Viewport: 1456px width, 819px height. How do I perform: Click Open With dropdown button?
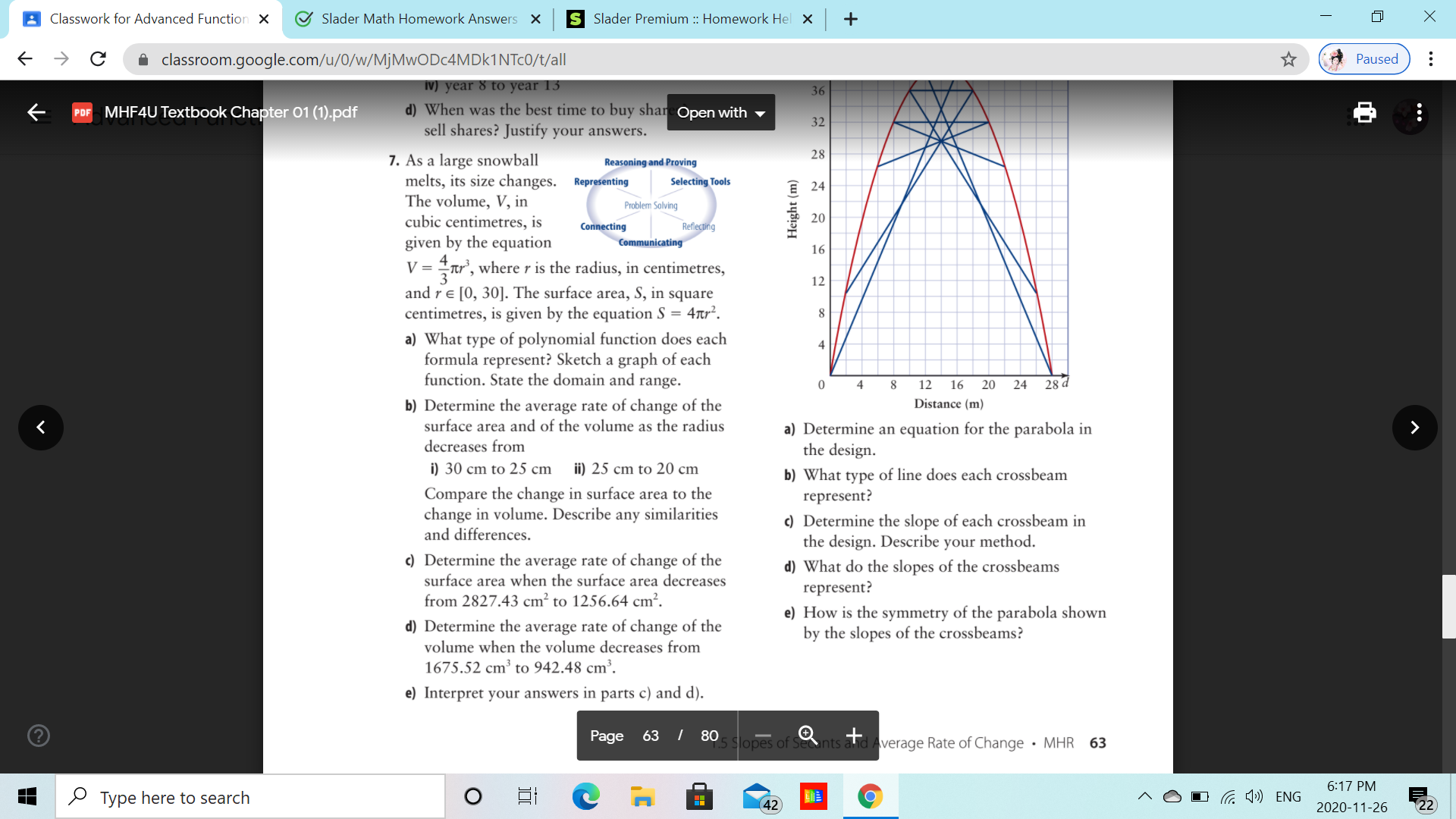(718, 111)
